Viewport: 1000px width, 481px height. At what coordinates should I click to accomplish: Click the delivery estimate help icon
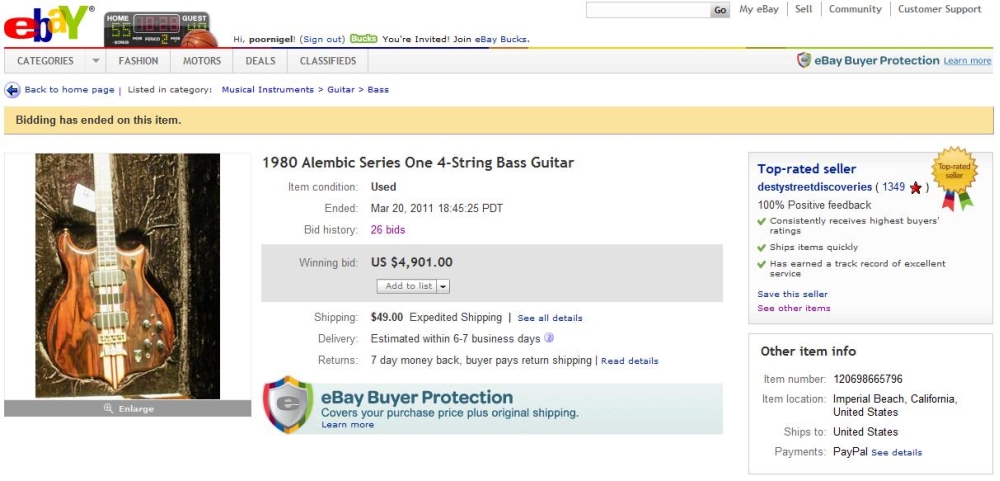click(x=550, y=339)
